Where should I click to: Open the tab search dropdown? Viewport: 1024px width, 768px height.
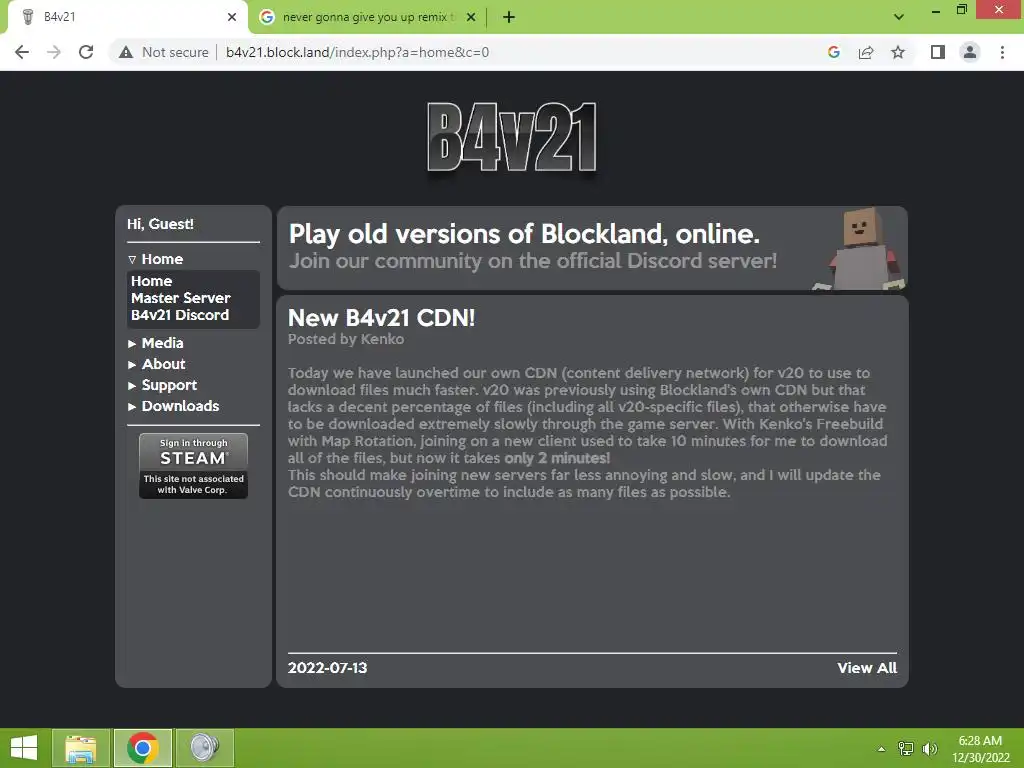[899, 17]
